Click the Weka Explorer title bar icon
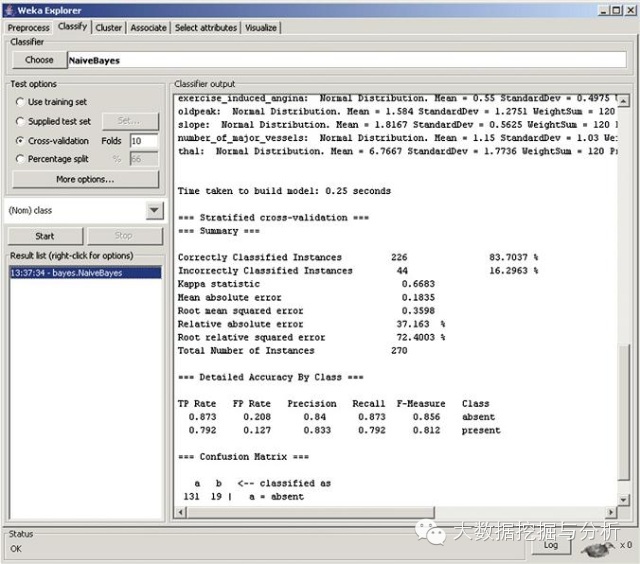This screenshot has width=640, height=564. coord(9,10)
